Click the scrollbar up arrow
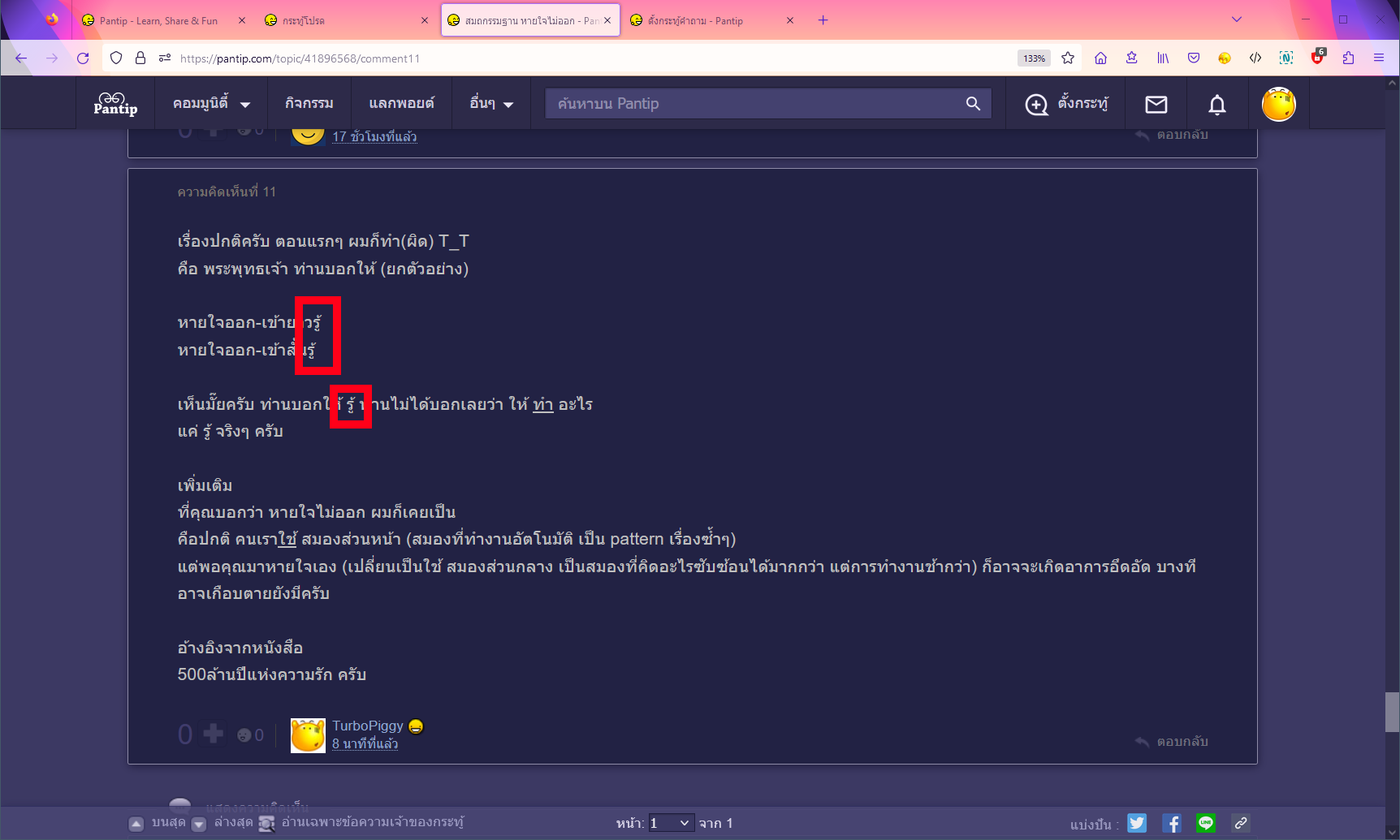 1392,82
